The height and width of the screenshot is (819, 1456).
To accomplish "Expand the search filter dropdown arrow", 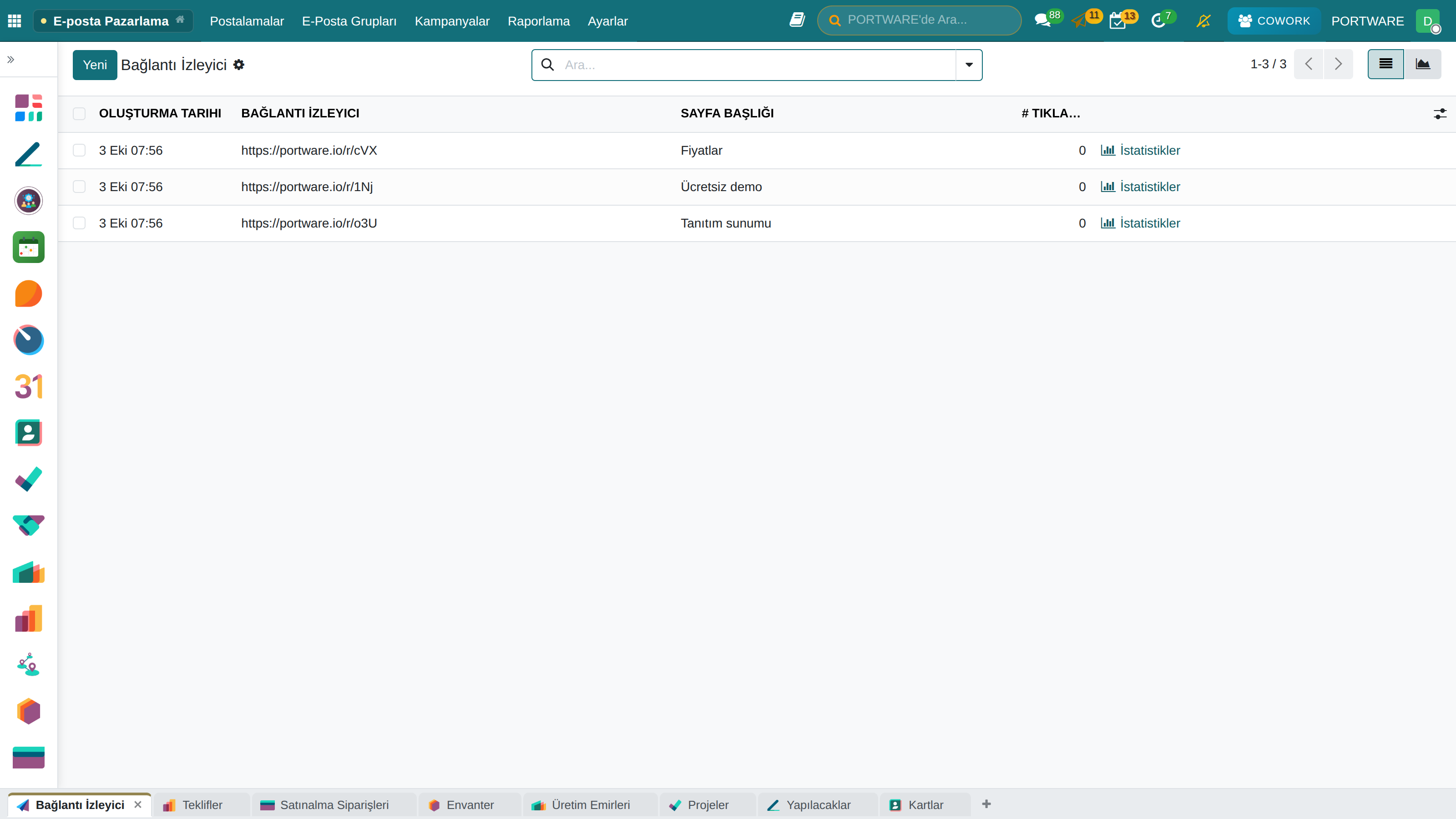I will [969, 65].
